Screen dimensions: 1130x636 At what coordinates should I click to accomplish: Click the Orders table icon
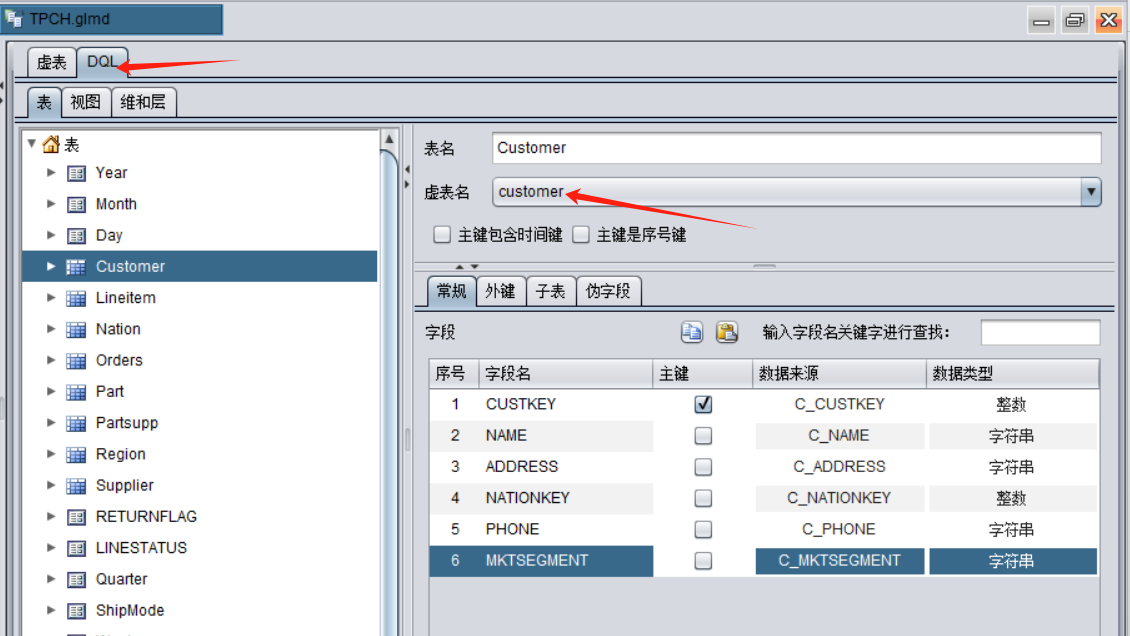(76, 361)
